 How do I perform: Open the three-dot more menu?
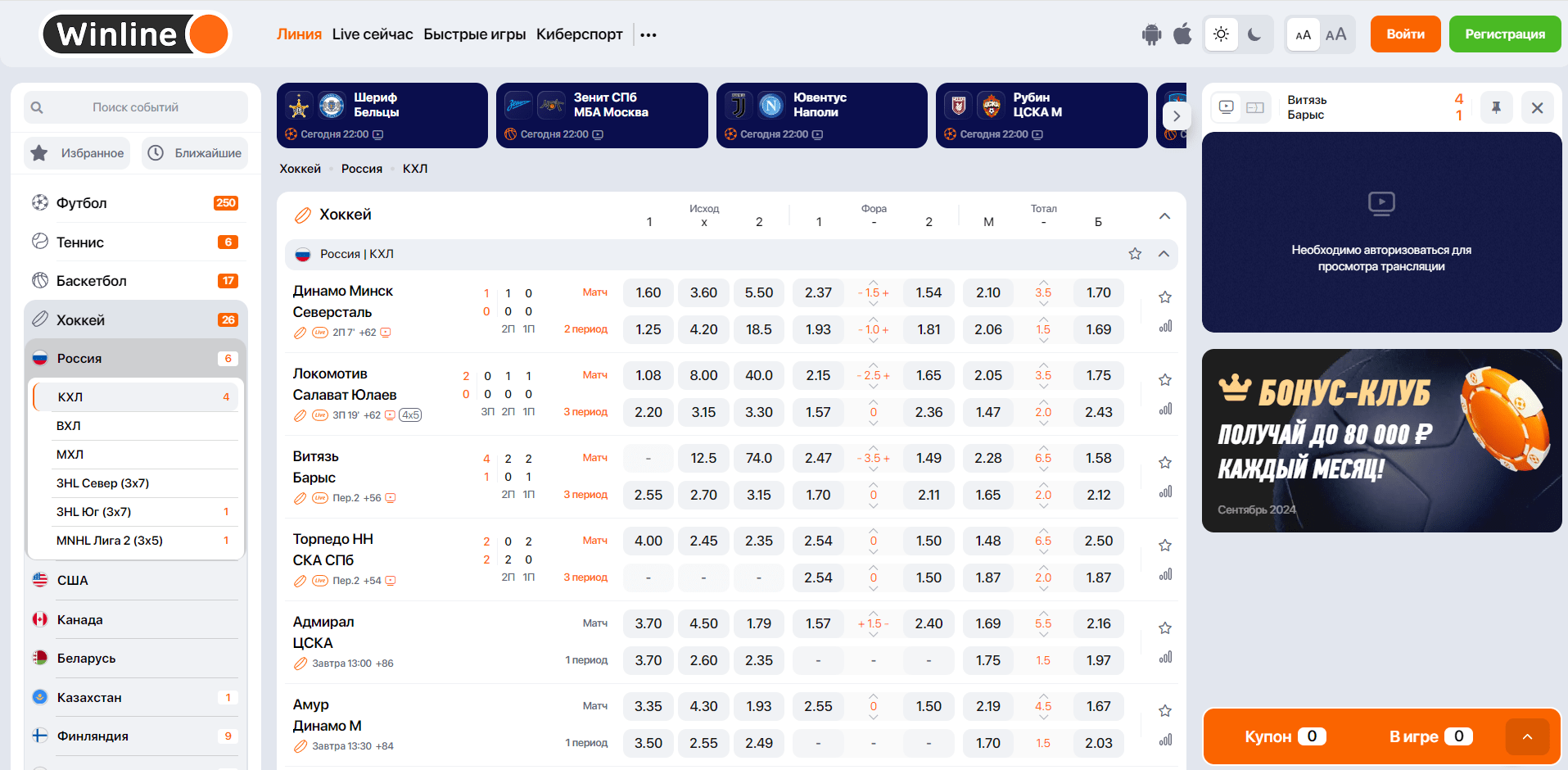pos(648,34)
